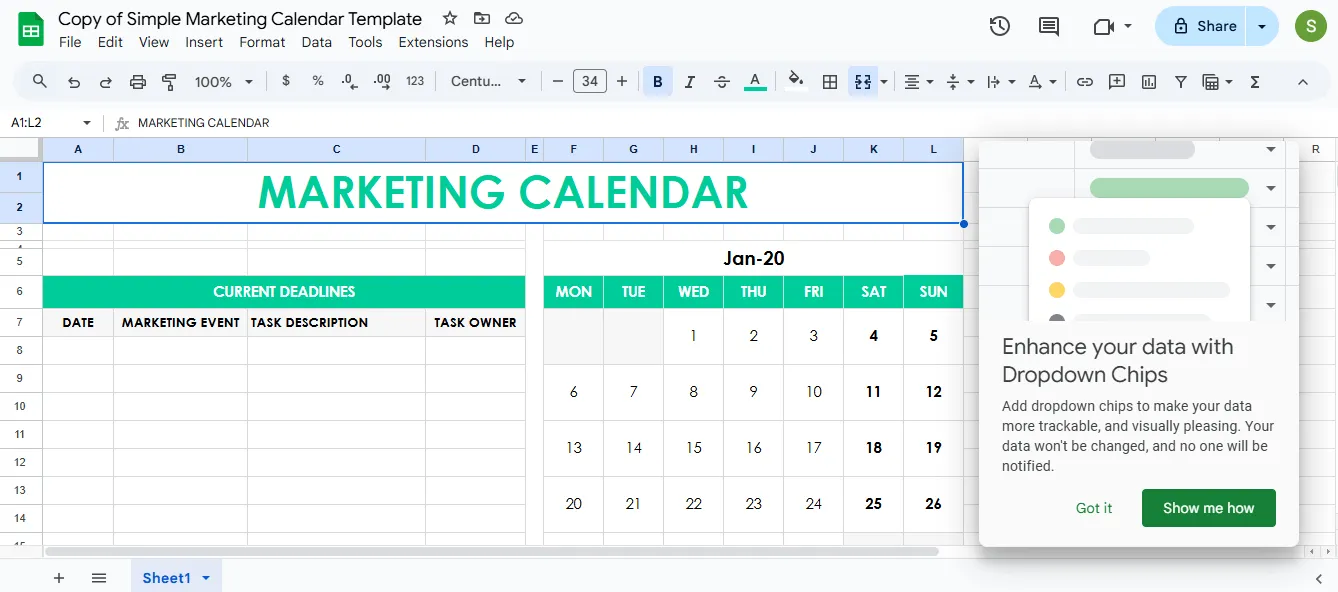Open version history clock icon

click(x=999, y=27)
